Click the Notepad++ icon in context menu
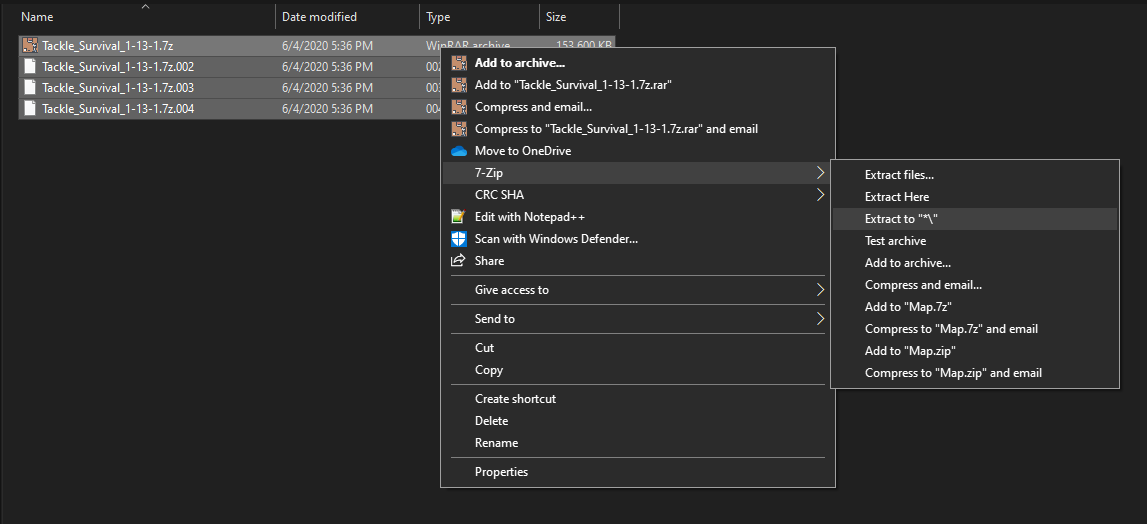Screen dimensions: 1147x524 [459, 217]
